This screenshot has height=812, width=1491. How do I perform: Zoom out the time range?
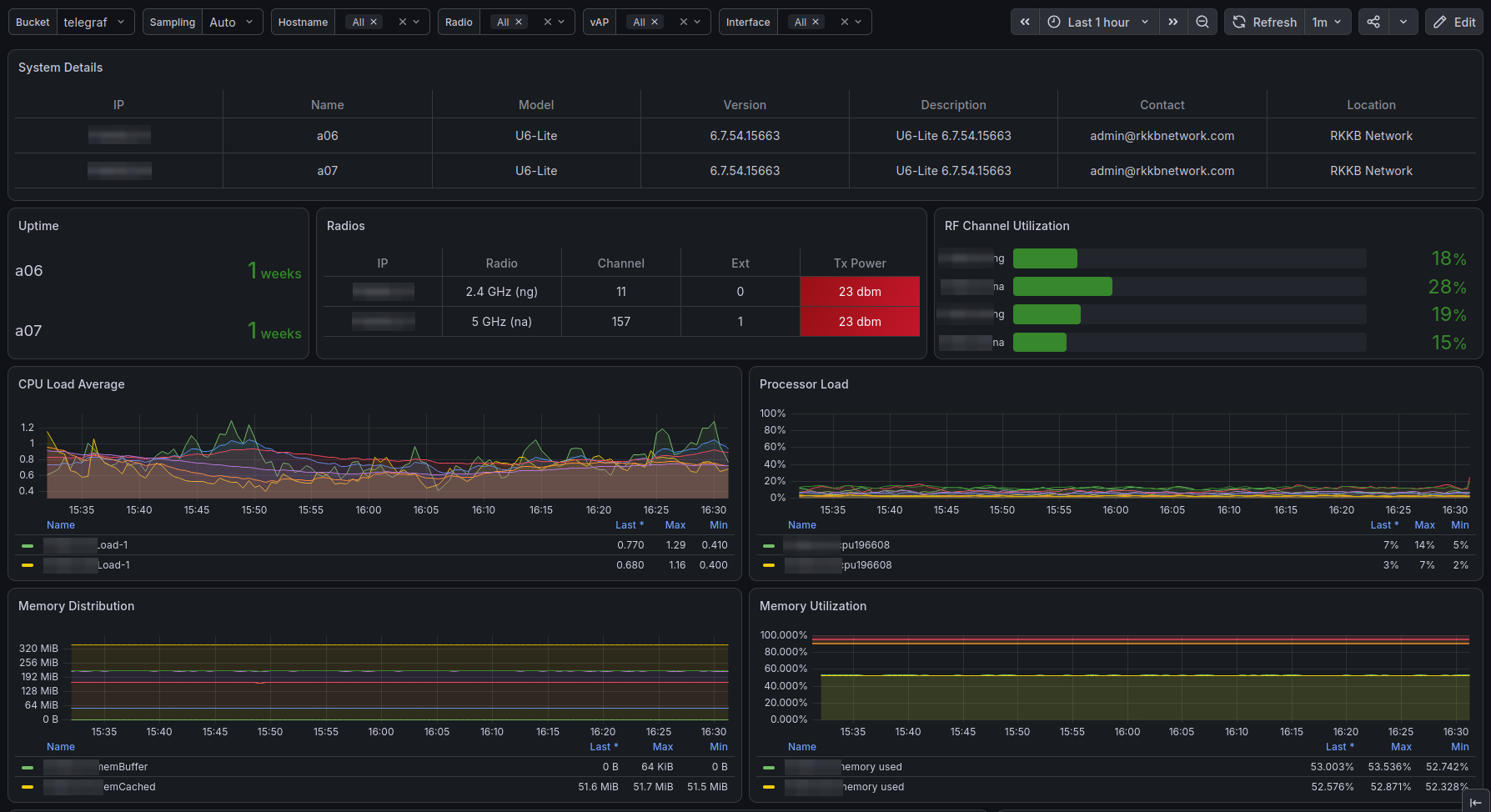pos(1202,23)
